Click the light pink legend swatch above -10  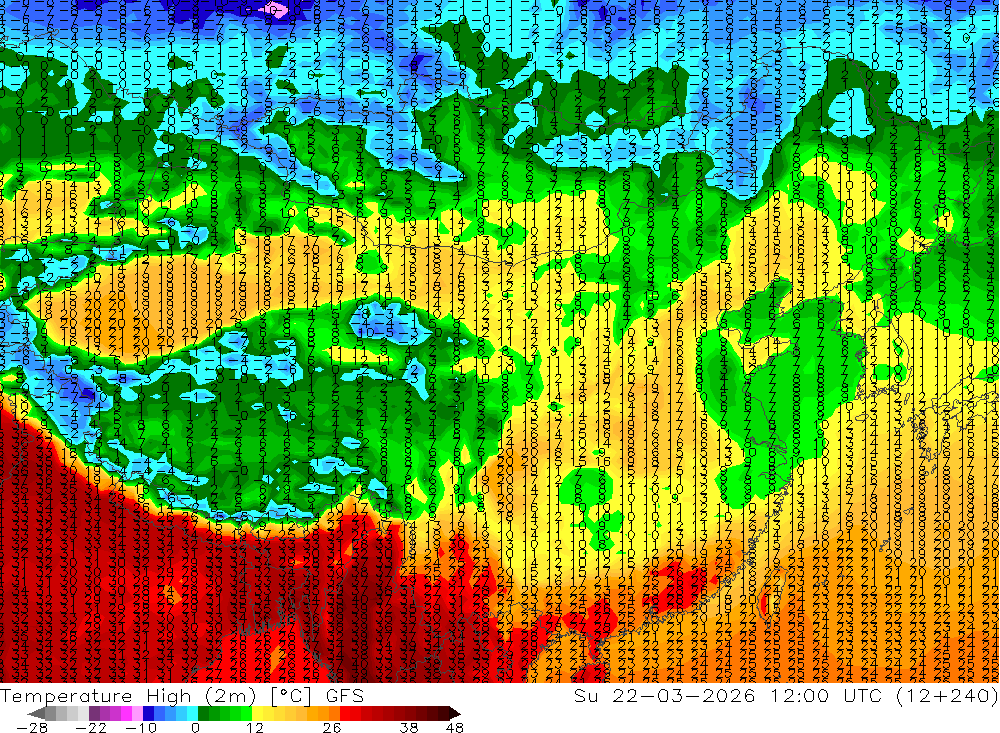click(137, 714)
